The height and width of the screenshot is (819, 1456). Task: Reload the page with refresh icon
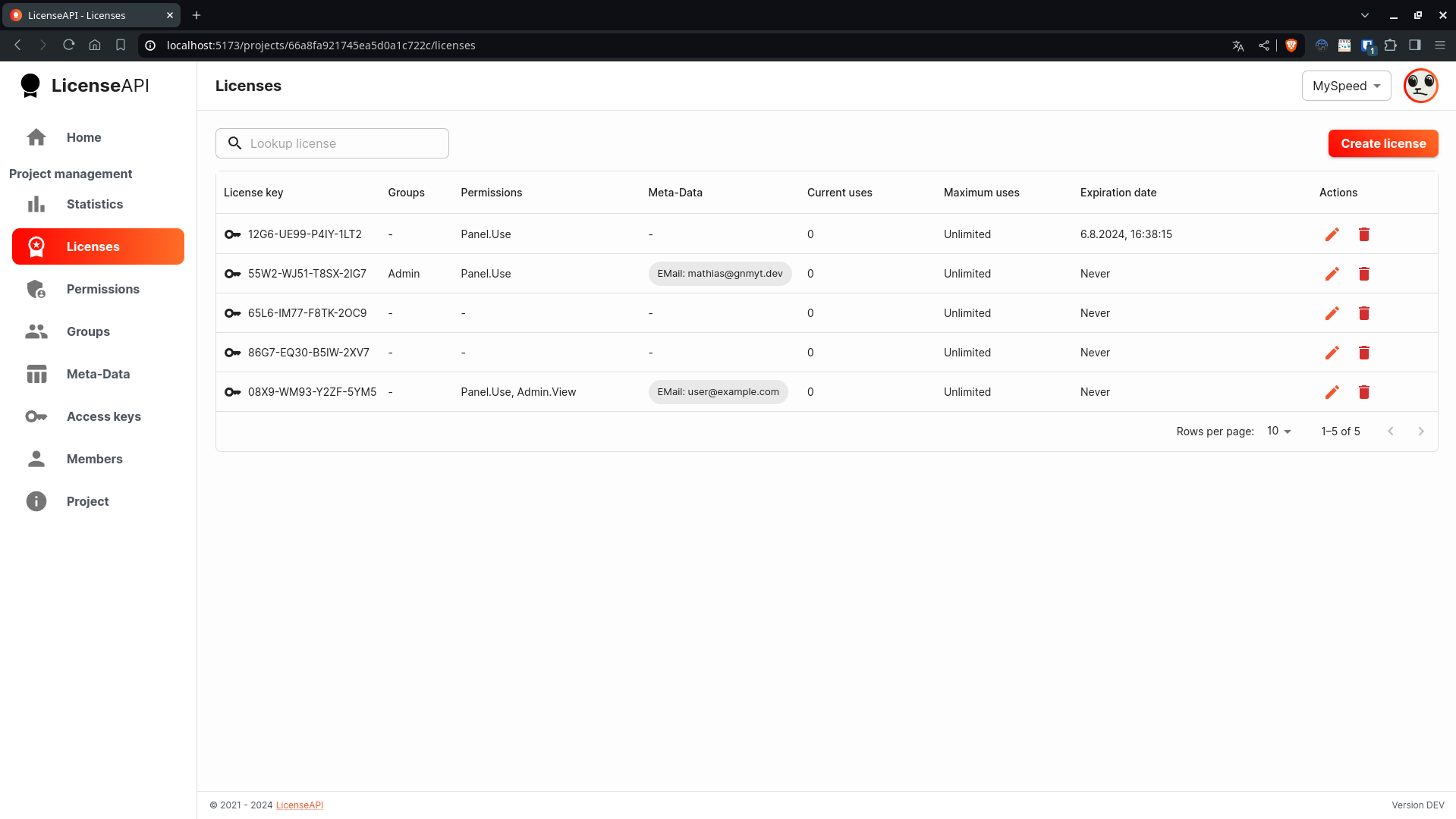pyautogui.click(x=69, y=45)
